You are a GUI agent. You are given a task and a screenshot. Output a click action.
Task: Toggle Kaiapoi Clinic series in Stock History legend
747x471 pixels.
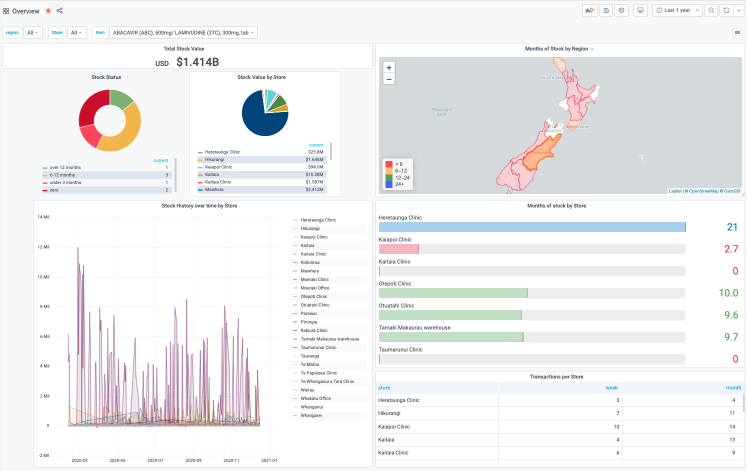click(315, 236)
